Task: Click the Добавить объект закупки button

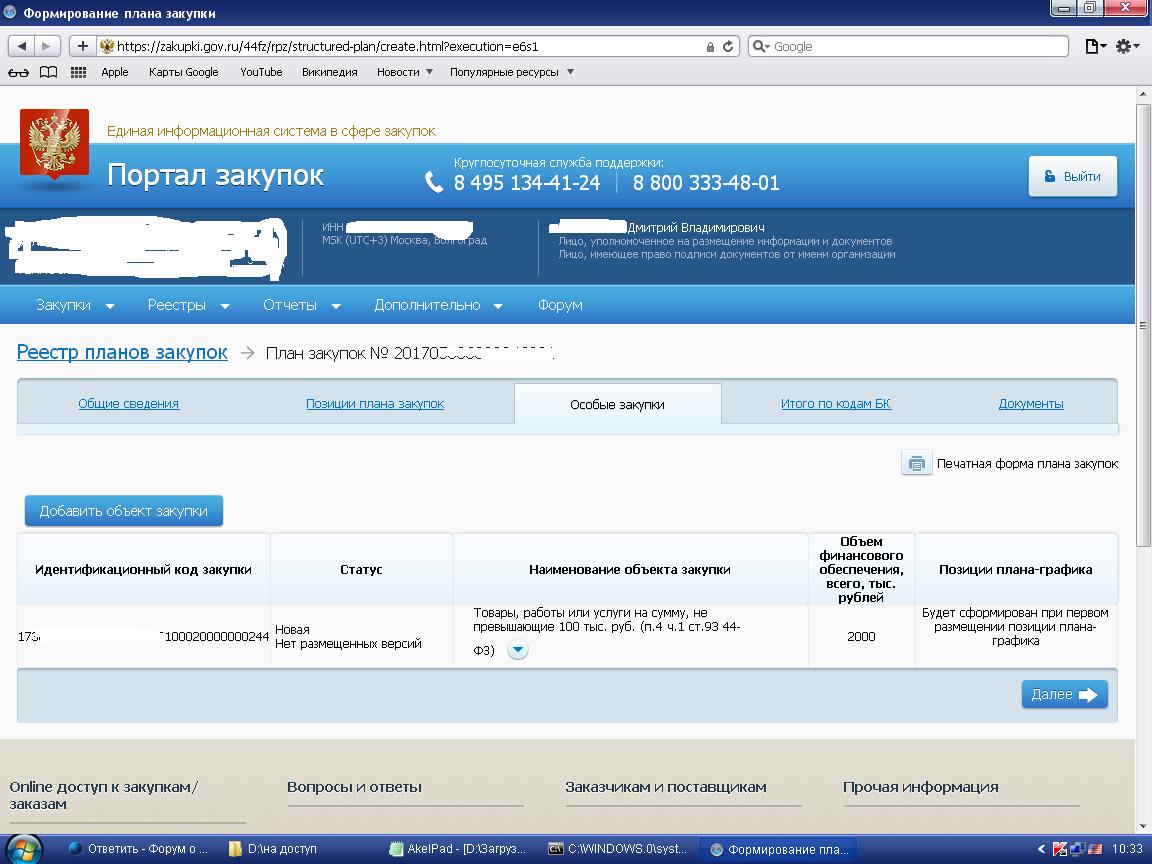Action: 123,511
